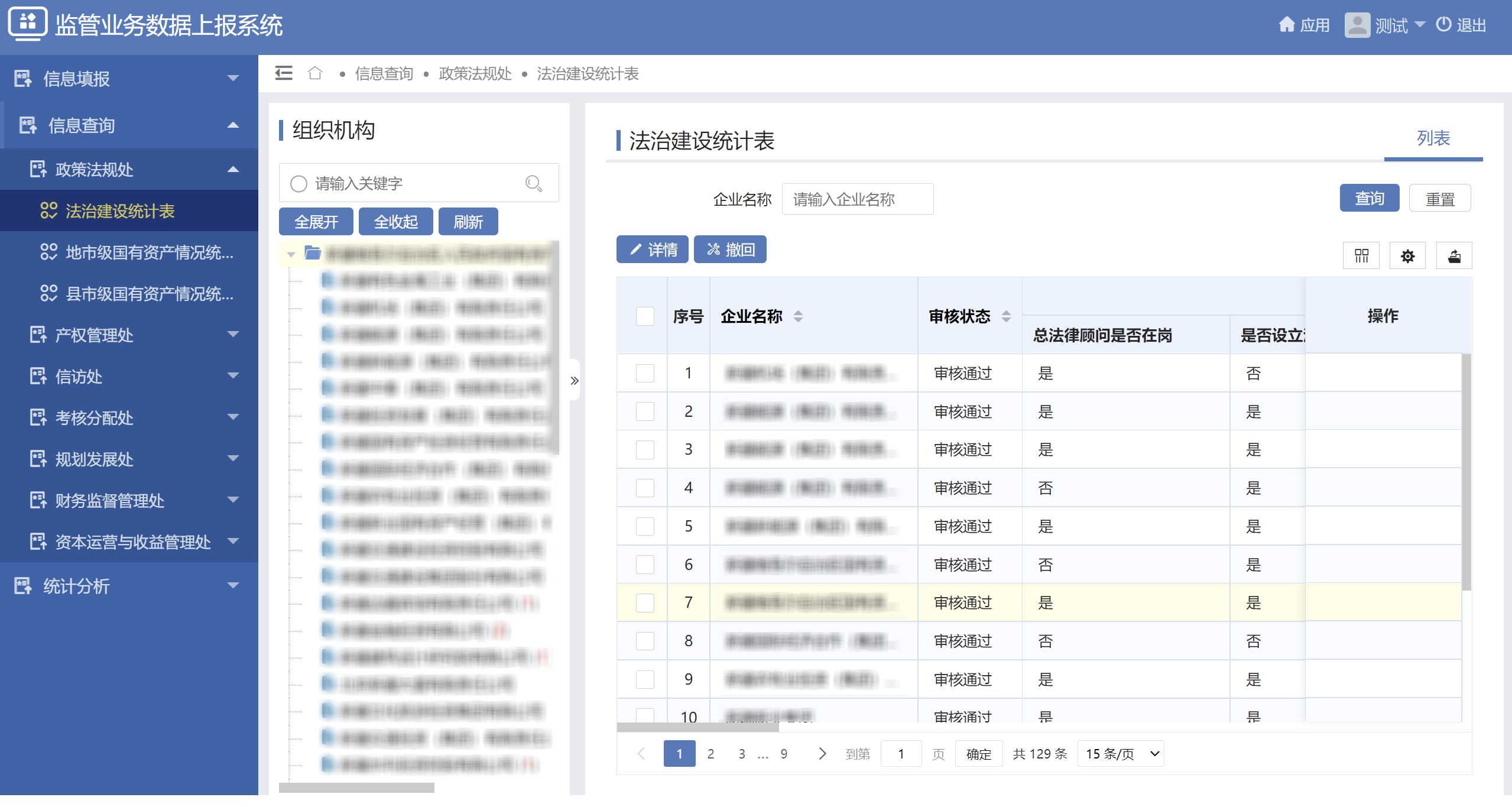Click the 信访处 menu icon
The image size is (1512, 807).
pos(38,376)
